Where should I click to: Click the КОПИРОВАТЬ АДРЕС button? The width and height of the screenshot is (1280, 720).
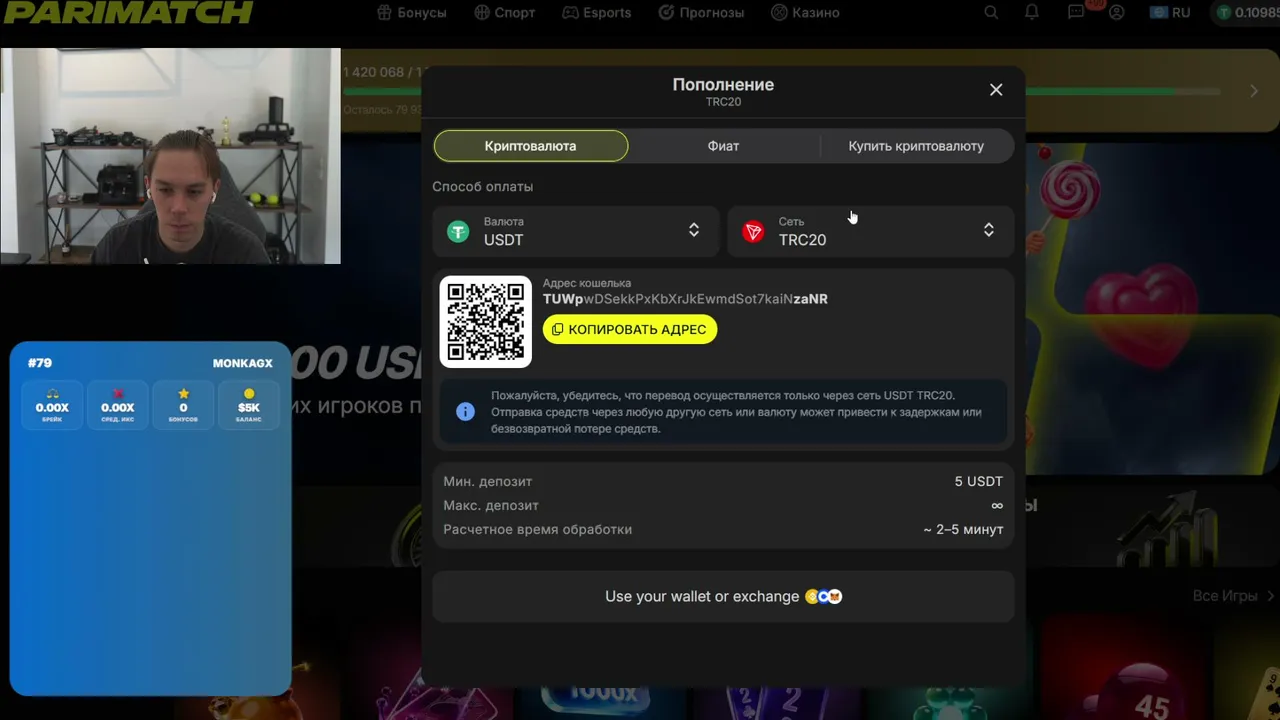630,329
